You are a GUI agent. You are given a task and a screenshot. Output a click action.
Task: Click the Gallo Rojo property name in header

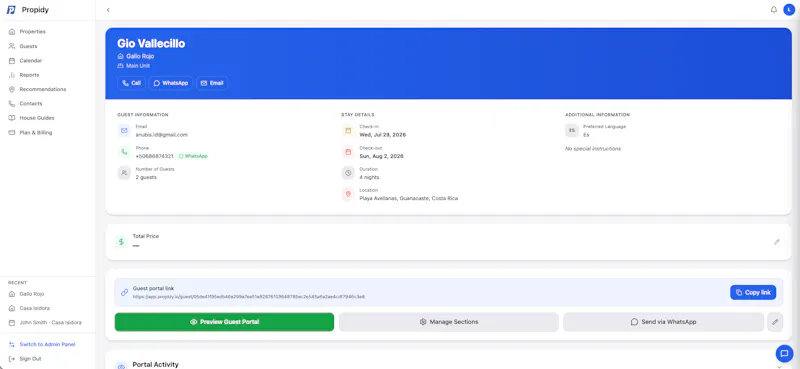[140, 56]
